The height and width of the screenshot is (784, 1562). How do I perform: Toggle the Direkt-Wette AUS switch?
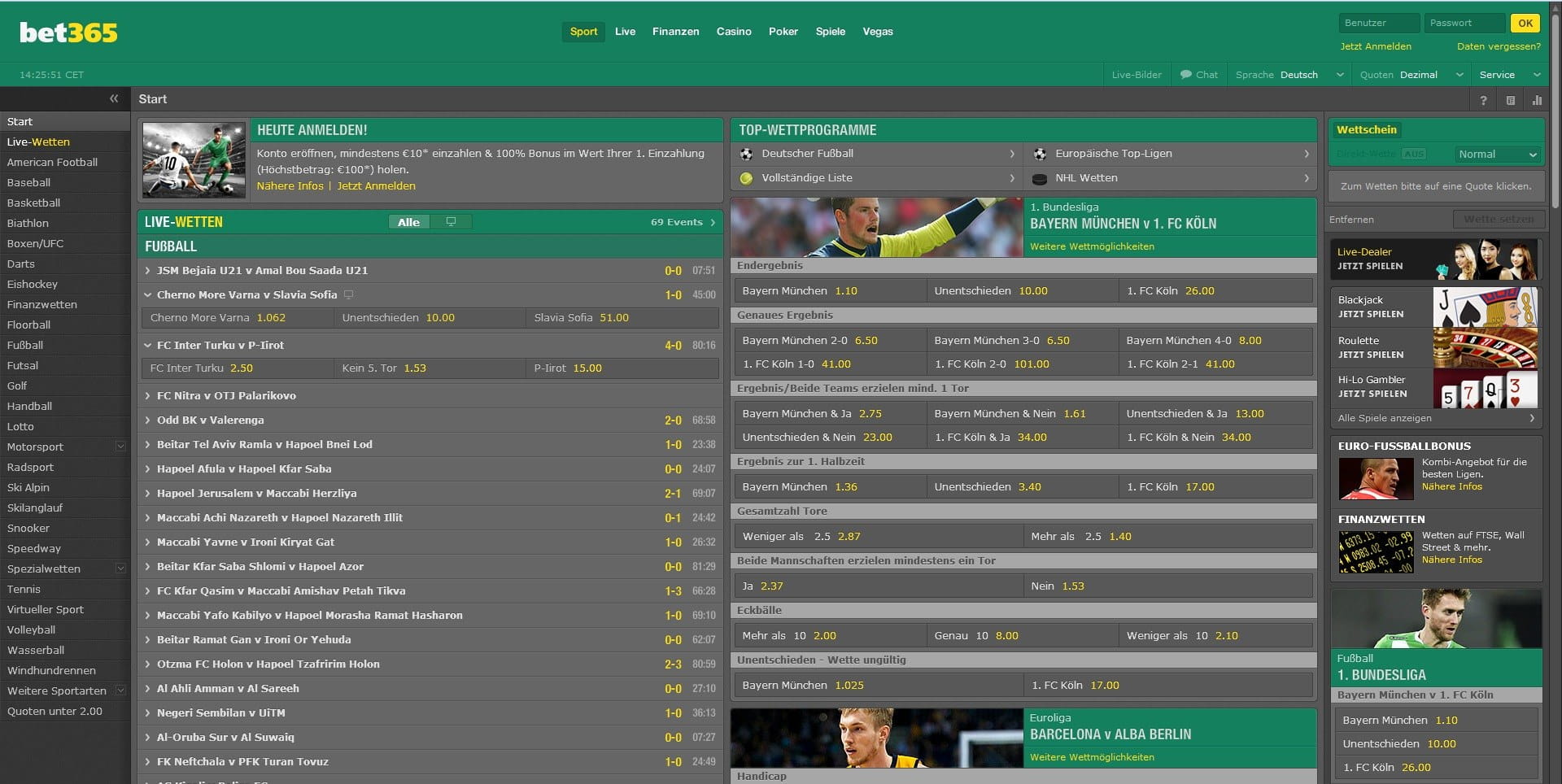tap(1414, 154)
